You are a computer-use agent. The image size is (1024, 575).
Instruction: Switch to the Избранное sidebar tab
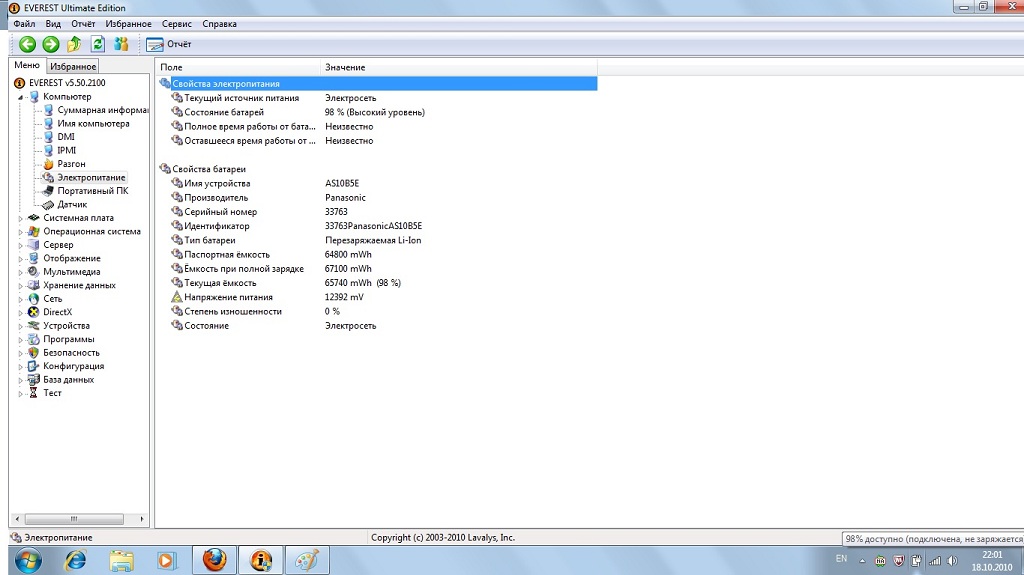click(x=73, y=67)
